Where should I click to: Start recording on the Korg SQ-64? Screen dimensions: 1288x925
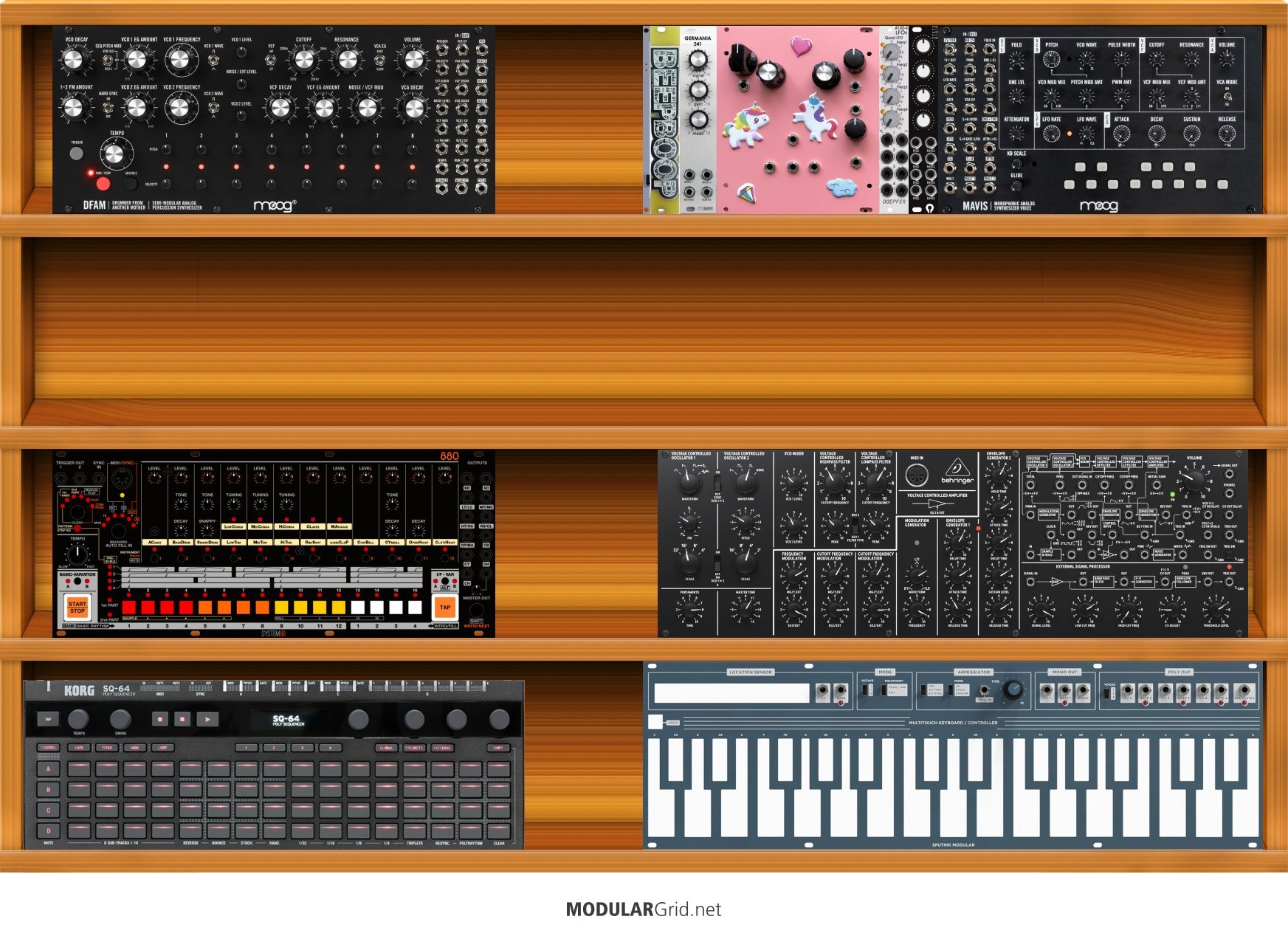click(160, 719)
